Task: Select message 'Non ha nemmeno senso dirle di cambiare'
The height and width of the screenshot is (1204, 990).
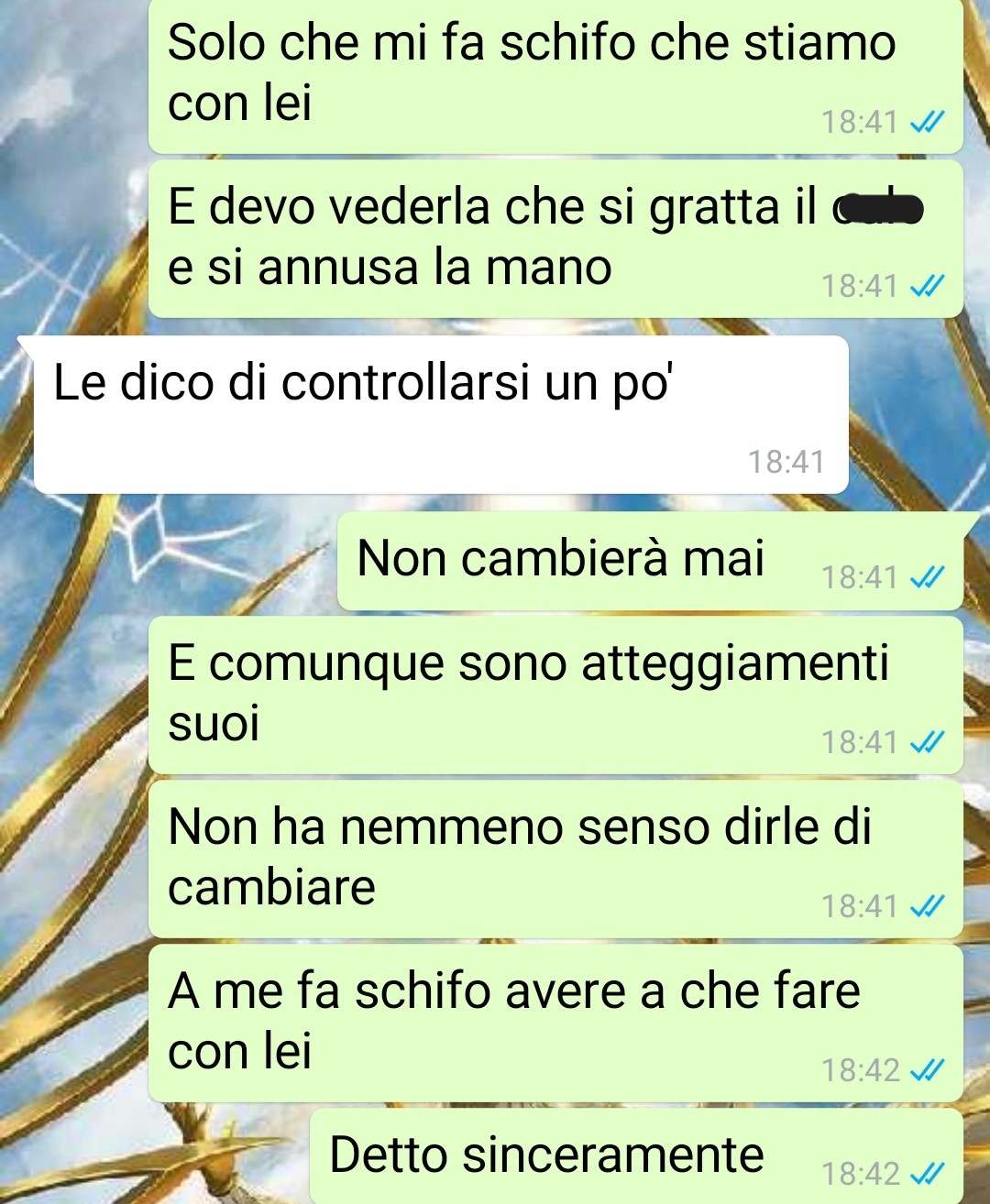Action: (x=555, y=859)
